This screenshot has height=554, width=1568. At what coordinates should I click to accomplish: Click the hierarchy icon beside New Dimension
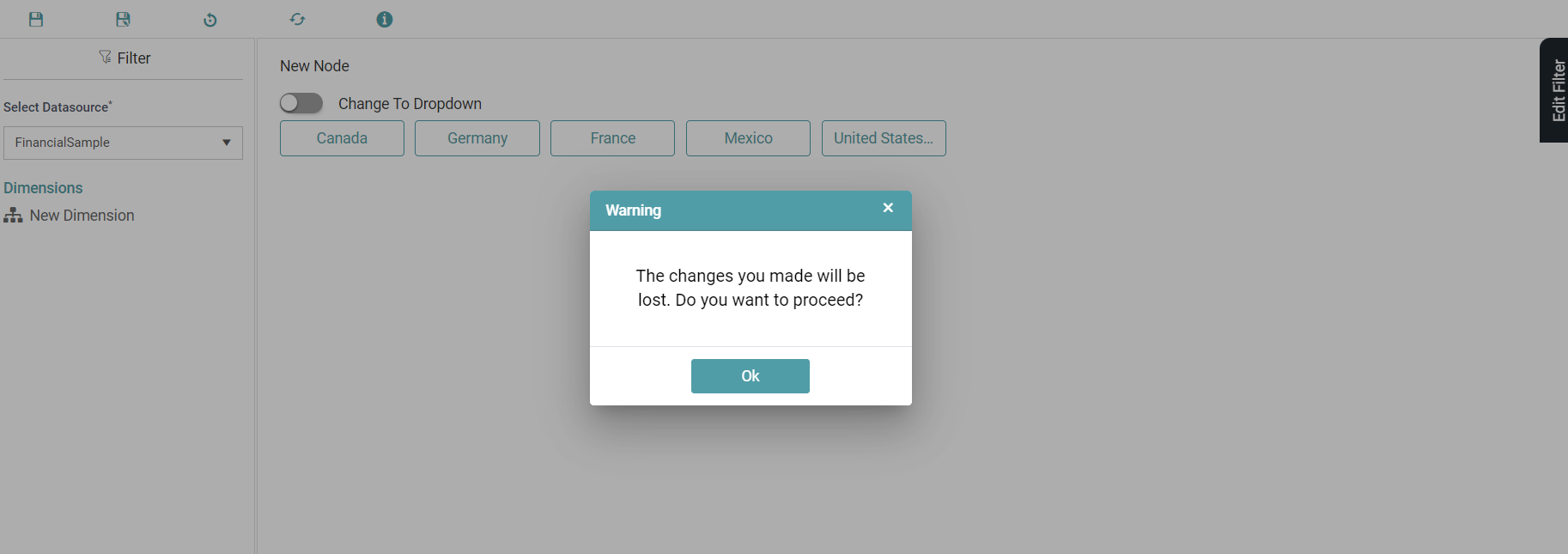[13, 216]
